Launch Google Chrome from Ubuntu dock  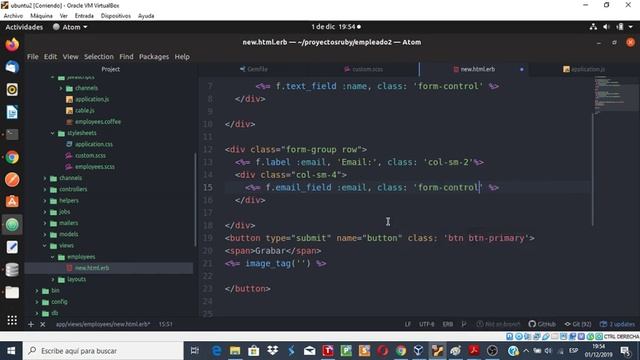[x=12, y=157]
